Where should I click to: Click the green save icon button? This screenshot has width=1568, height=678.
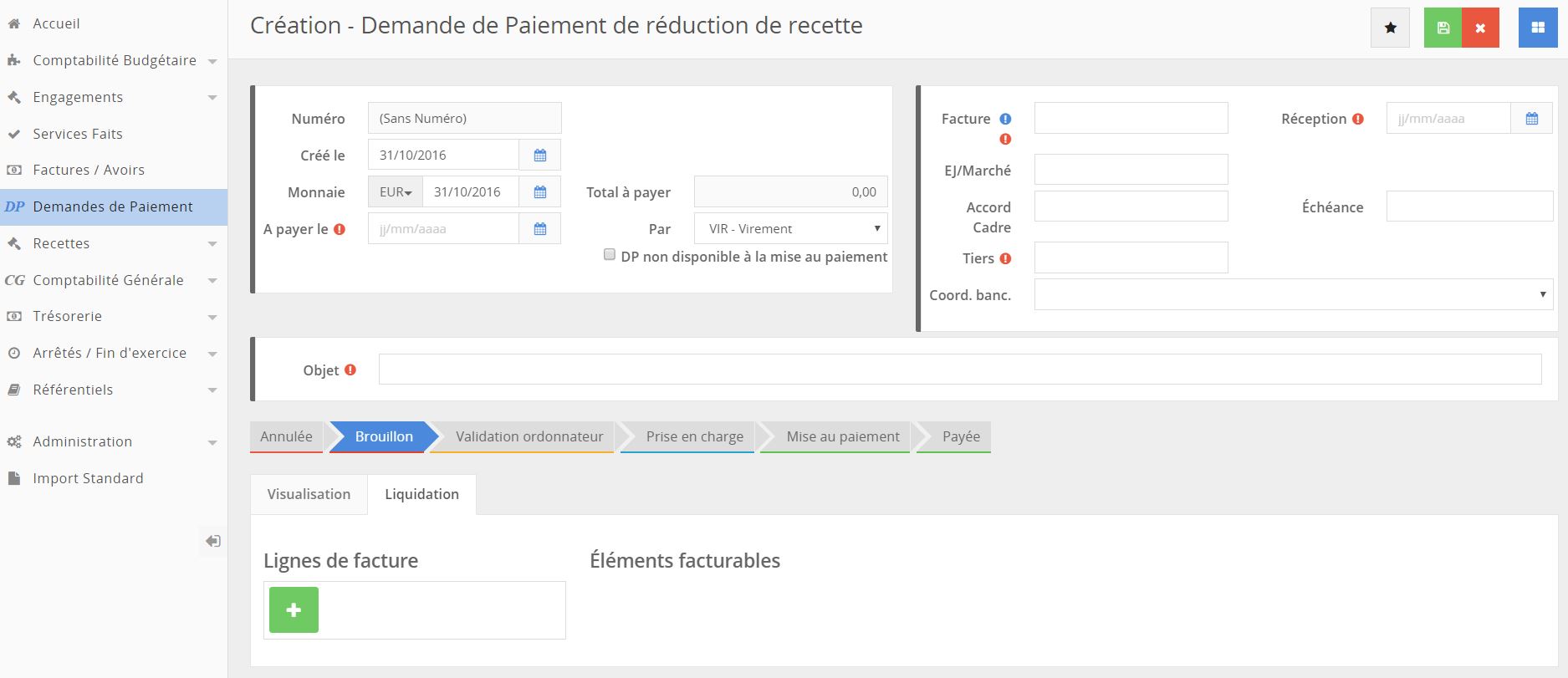[1443, 28]
